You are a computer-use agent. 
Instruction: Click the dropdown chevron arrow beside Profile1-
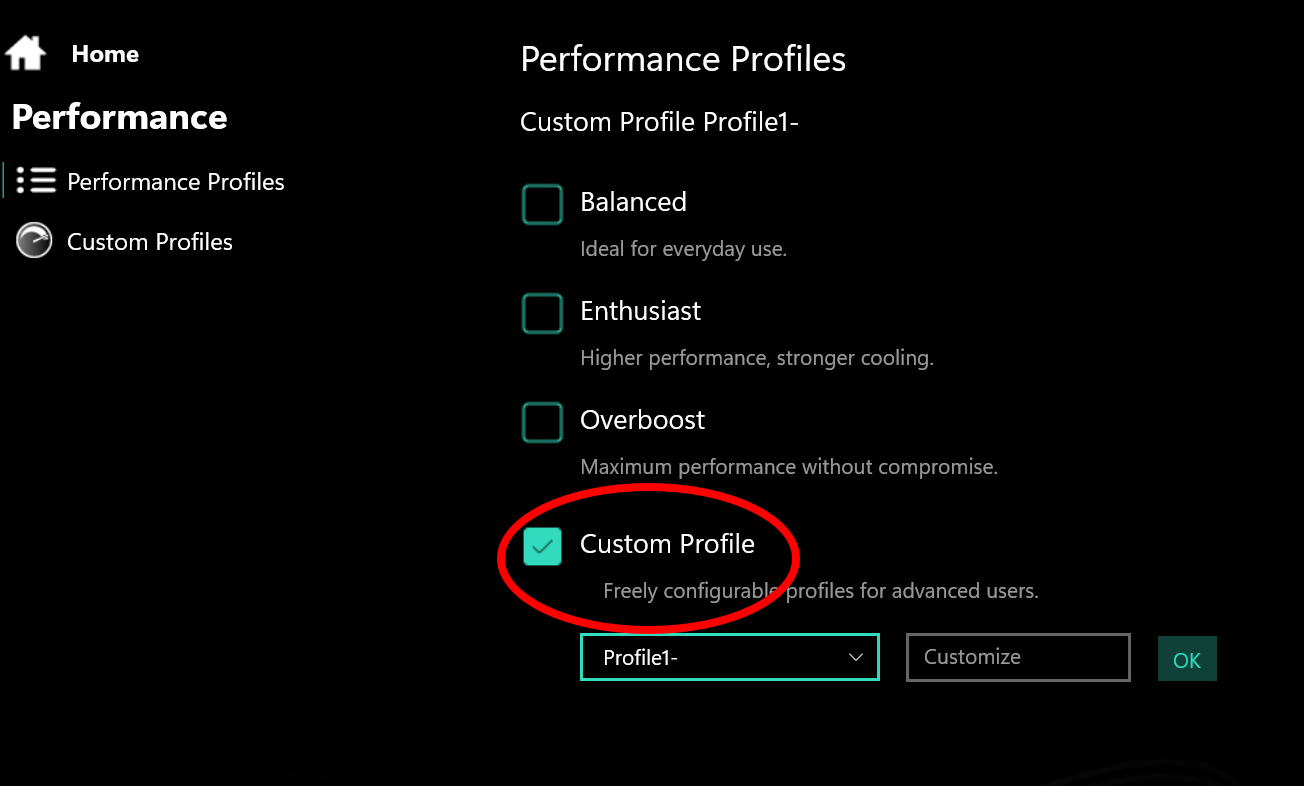click(855, 657)
